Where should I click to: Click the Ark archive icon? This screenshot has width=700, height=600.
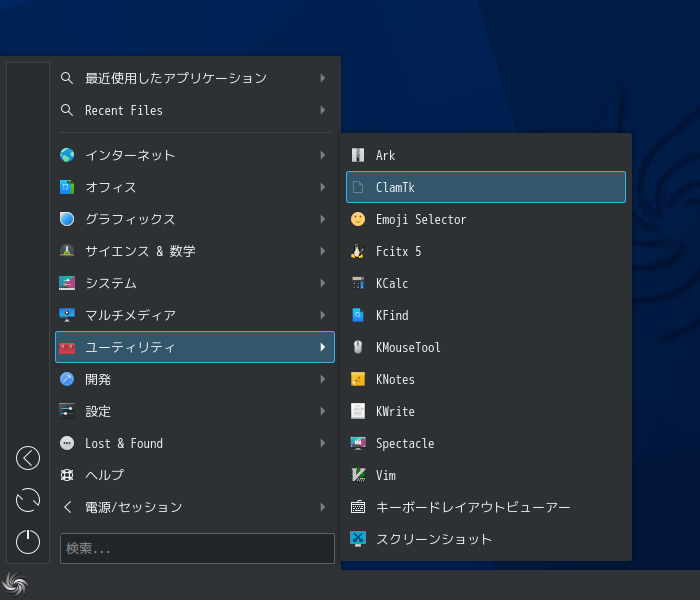click(358, 155)
